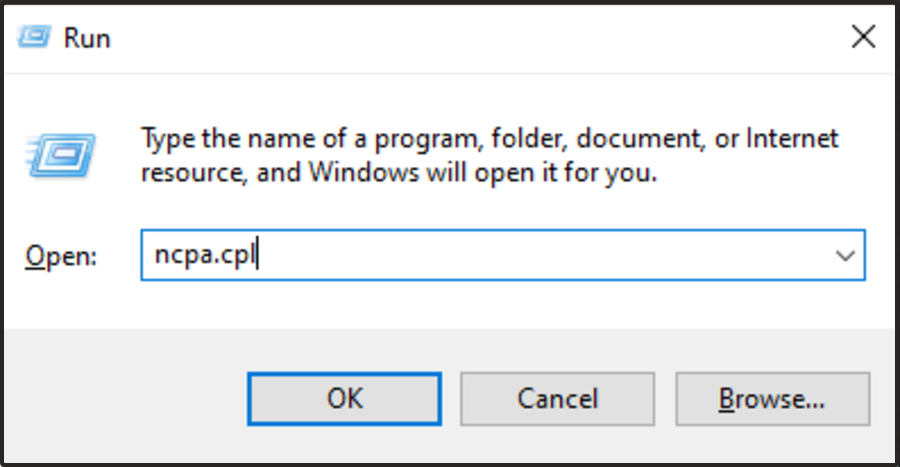
Task: Close the Run dialog with the X
Action: (x=862, y=38)
